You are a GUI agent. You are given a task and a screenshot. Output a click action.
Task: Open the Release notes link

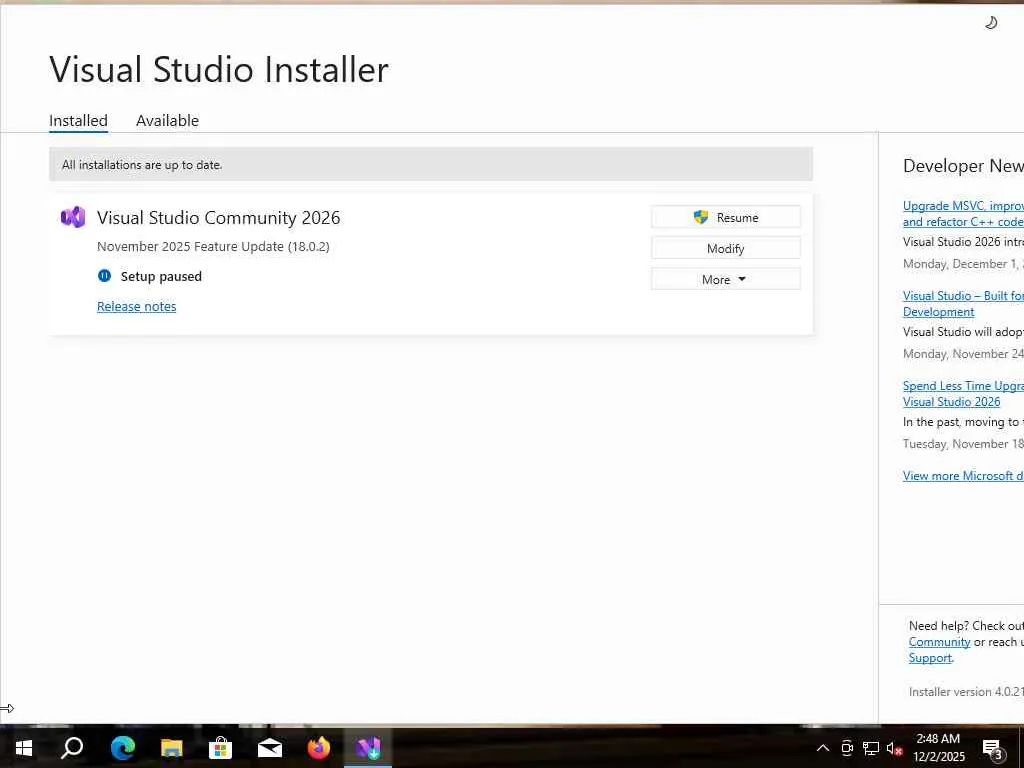point(136,306)
